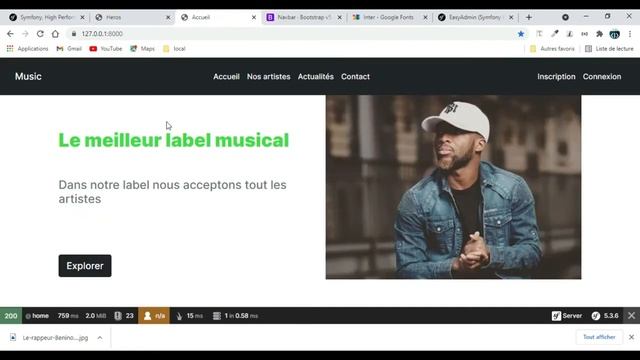Click the Chrome profile circle icon near tabs
Screen dimensions: 640x360
(x=565, y=17)
